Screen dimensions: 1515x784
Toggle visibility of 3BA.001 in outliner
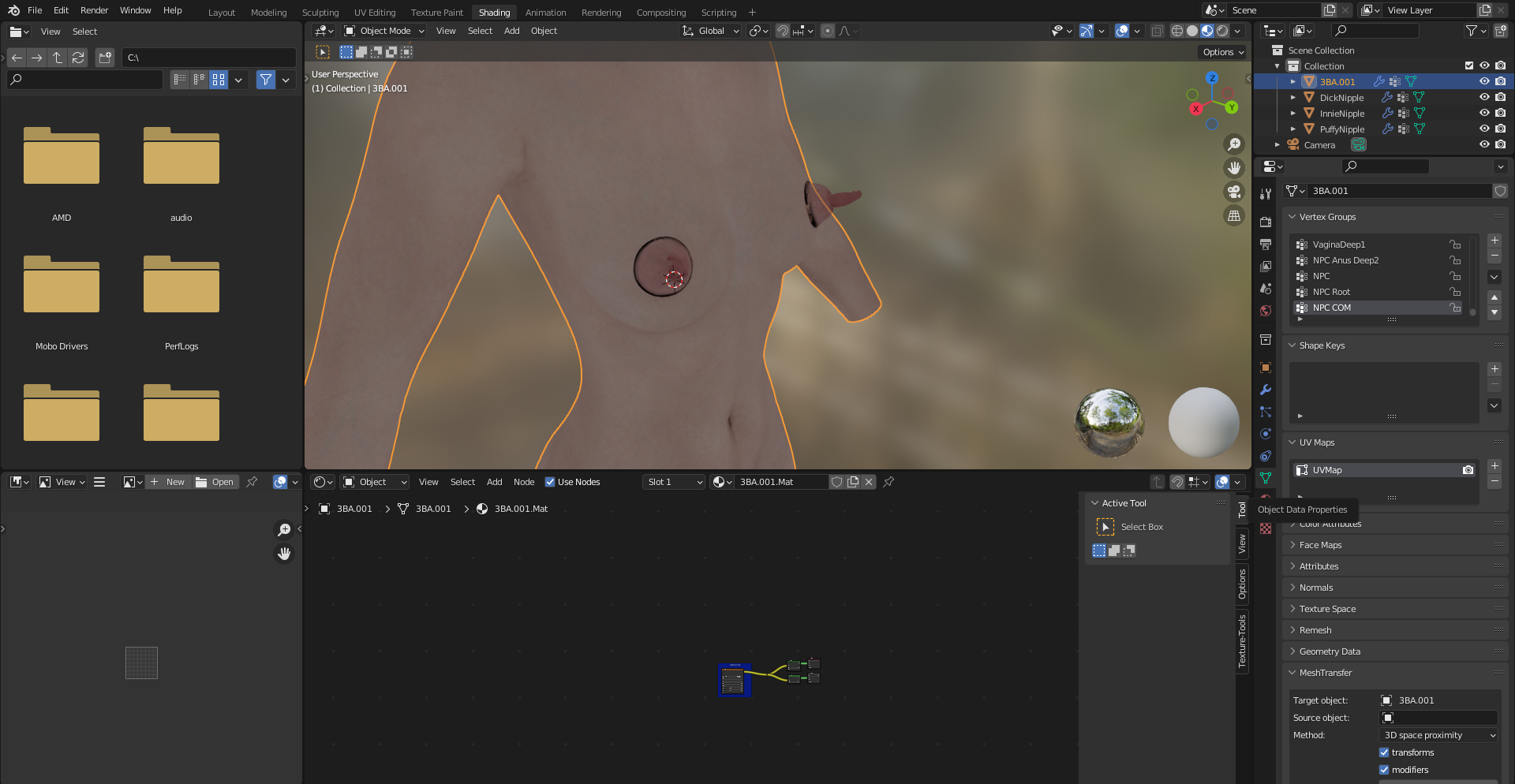point(1484,82)
